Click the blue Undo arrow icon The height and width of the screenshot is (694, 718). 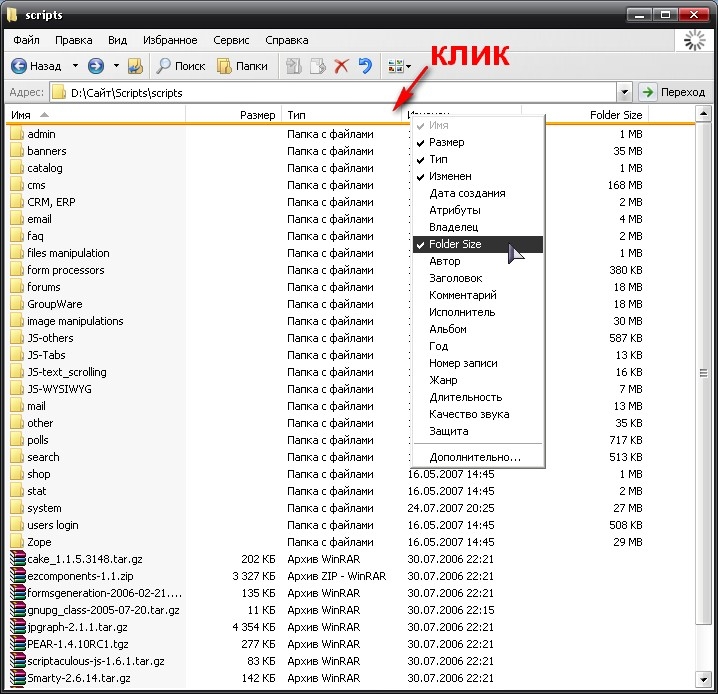pyautogui.click(x=365, y=66)
